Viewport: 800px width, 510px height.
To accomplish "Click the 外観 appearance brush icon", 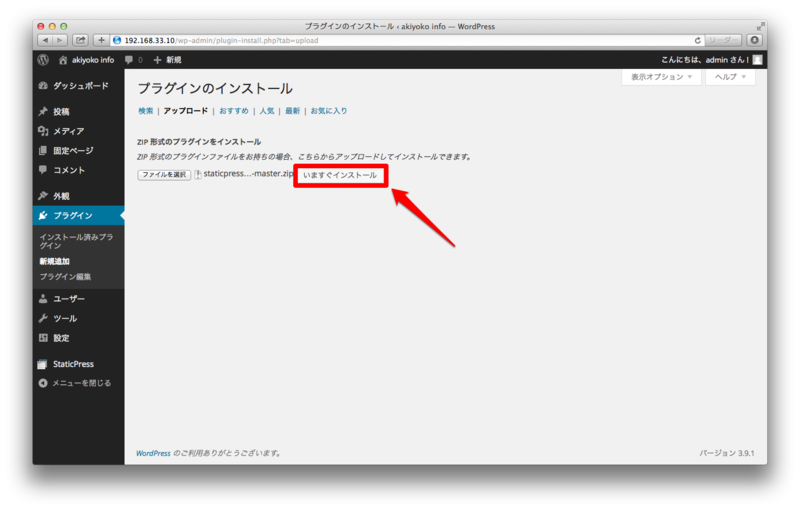I will pos(43,195).
